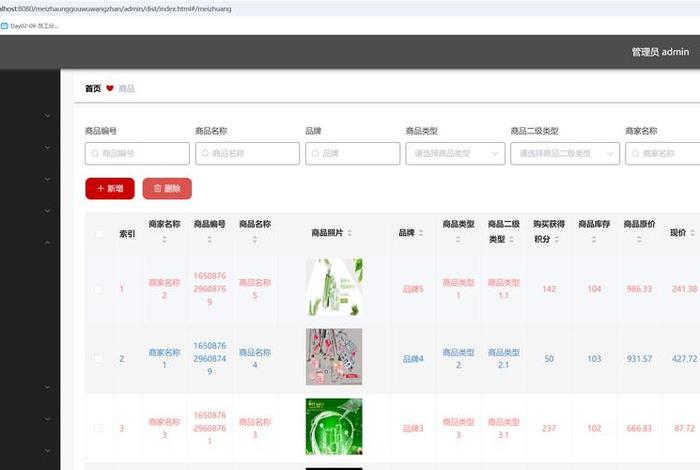Sort table by 商家名称 column
Image resolution: width=700 pixels, height=470 pixels.
164,240
